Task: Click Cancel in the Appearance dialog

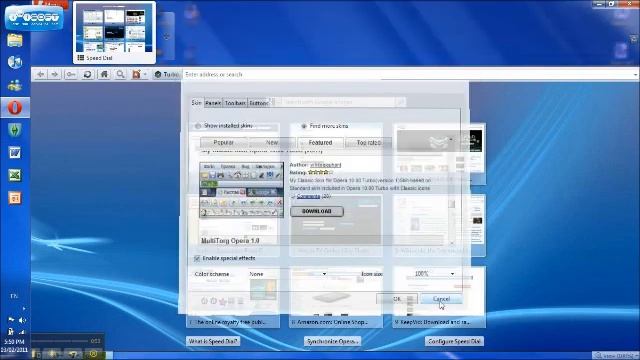Action: [441, 299]
